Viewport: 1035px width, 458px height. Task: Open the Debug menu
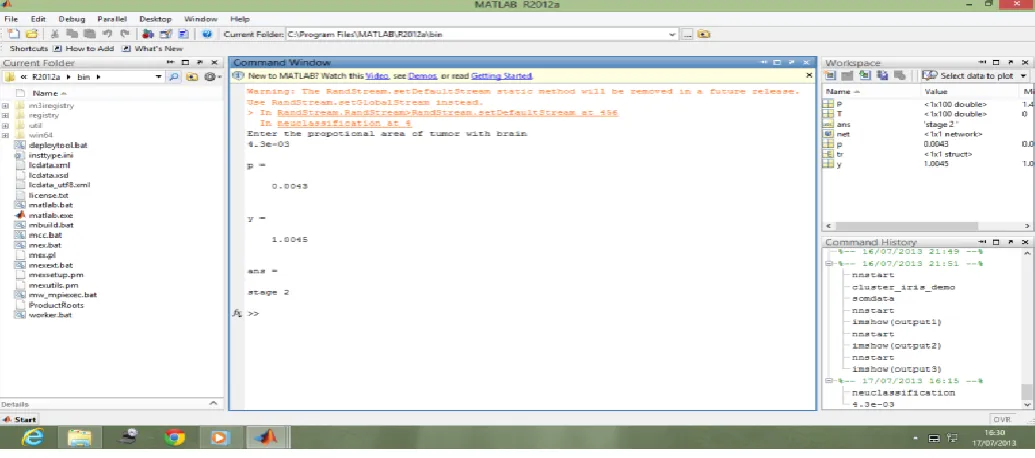click(71, 19)
